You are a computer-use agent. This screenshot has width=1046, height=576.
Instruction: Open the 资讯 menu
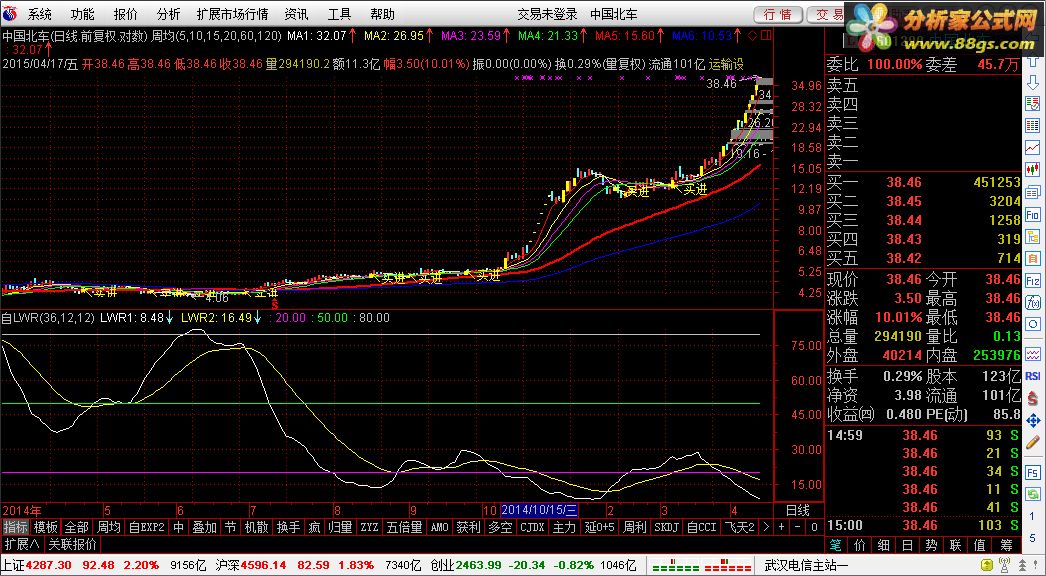click(296, 14)
